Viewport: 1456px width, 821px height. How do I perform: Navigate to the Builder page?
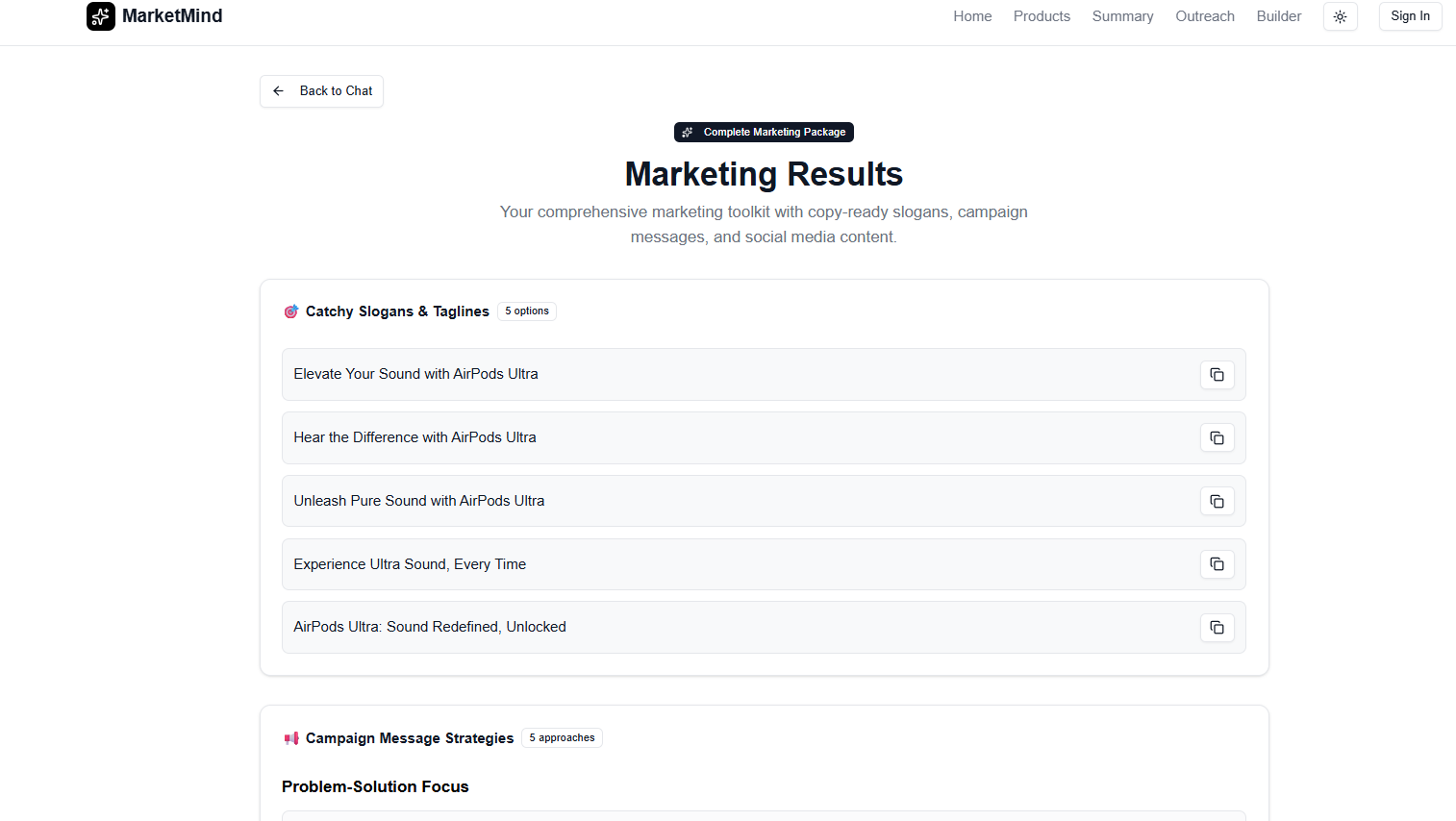click(x=1278, y=16)
